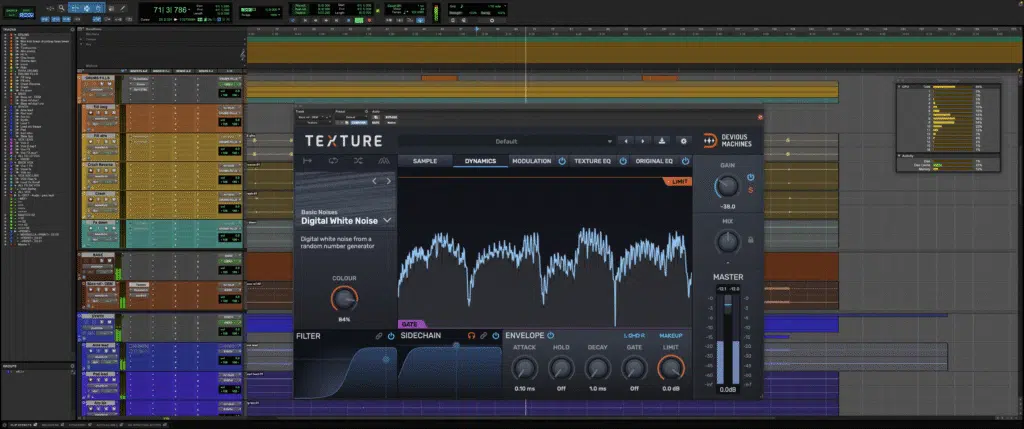The image size is (1024, 429).
Task: Toggle Sidechain power button
Action: 496,336
